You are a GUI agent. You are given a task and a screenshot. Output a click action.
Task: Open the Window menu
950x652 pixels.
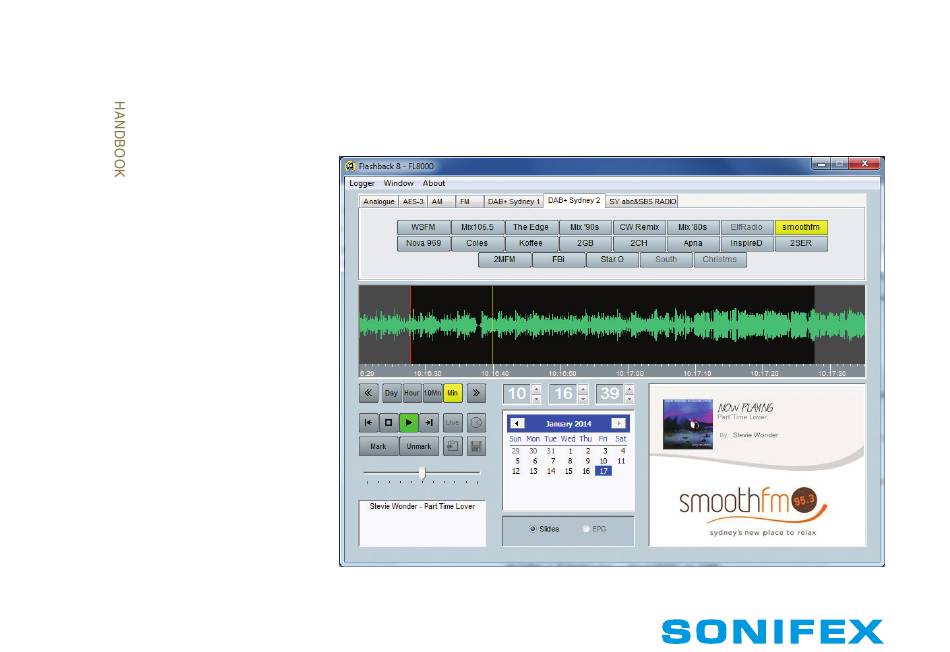pyautogui.click(x=398, y=183)
